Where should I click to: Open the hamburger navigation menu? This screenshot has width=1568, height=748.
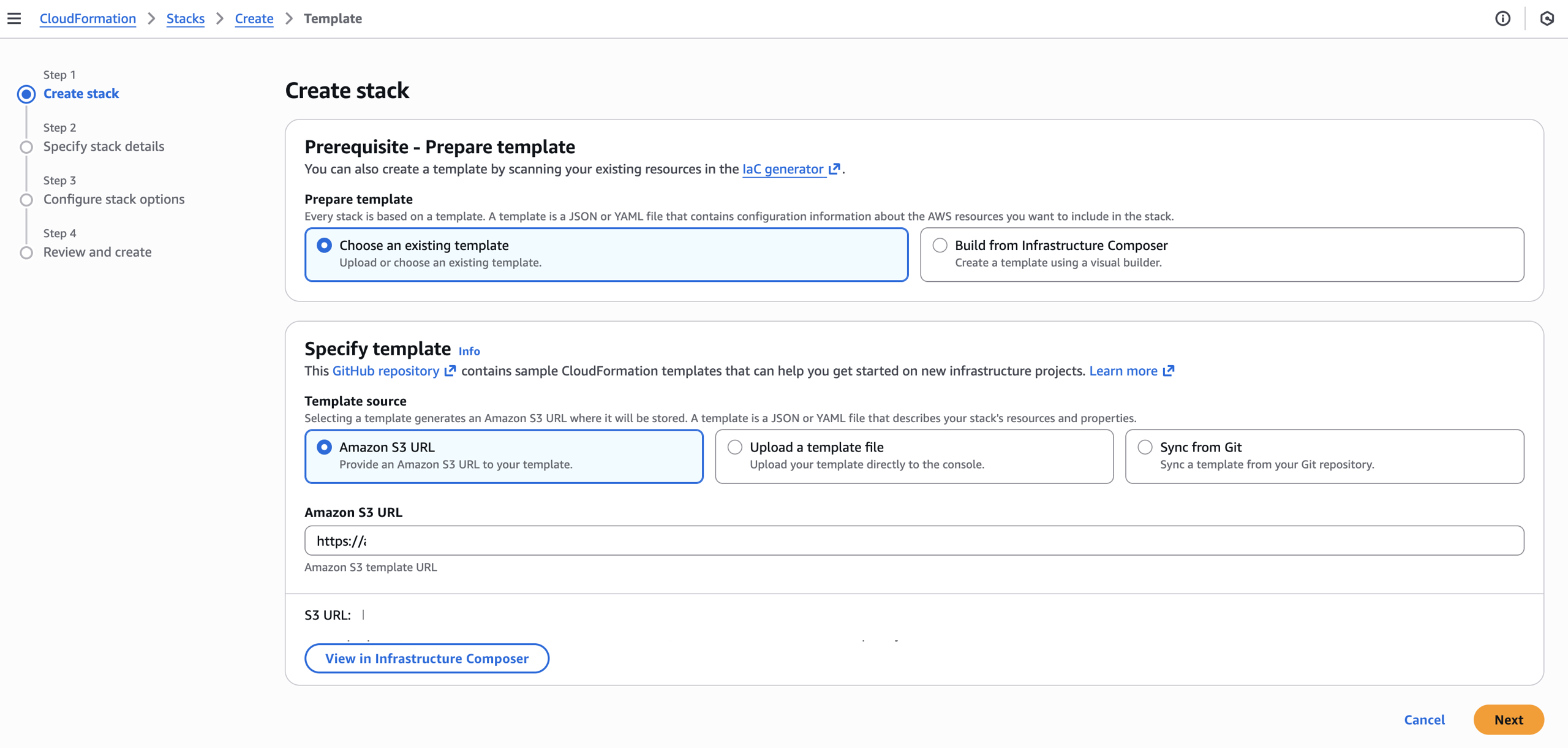pos(14,18)
